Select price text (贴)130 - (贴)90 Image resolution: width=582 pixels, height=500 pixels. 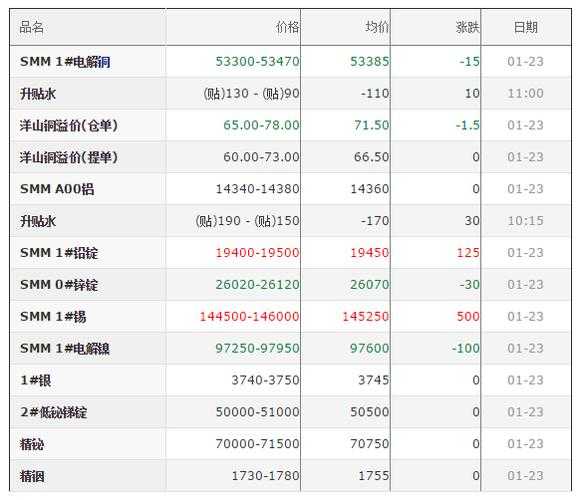[251, 93]
